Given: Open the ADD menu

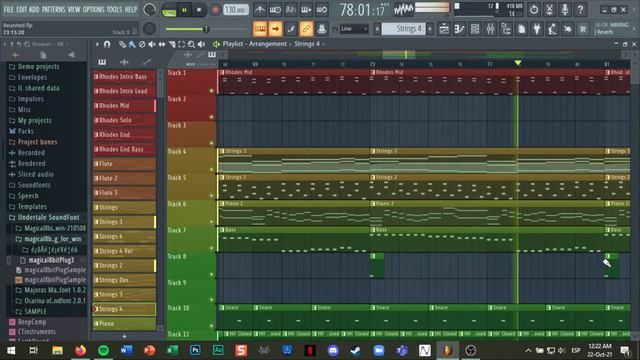Looking at the screenshot, I should 34,9.
